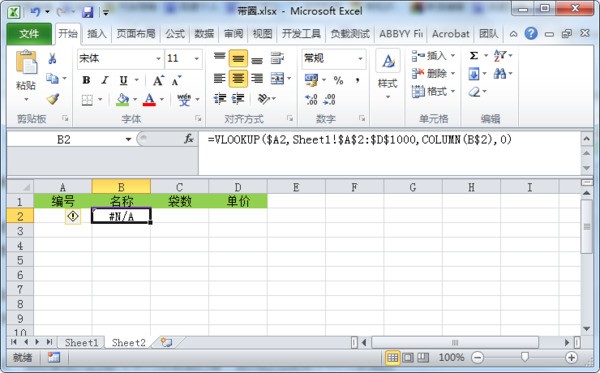The width and height of the screenshot is (600, 373).
Task: Apply percent style
Action: pos(338,80)
